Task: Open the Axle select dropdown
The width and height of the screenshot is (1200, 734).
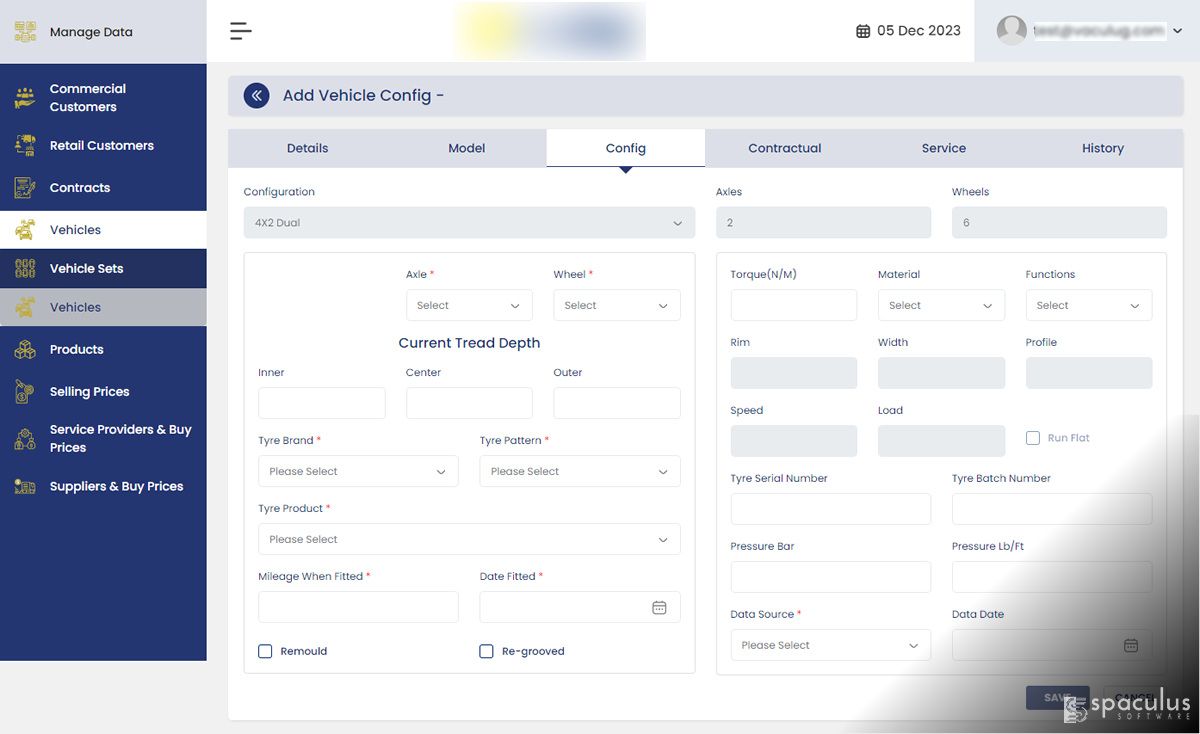Action: click(x=469, y=306)
